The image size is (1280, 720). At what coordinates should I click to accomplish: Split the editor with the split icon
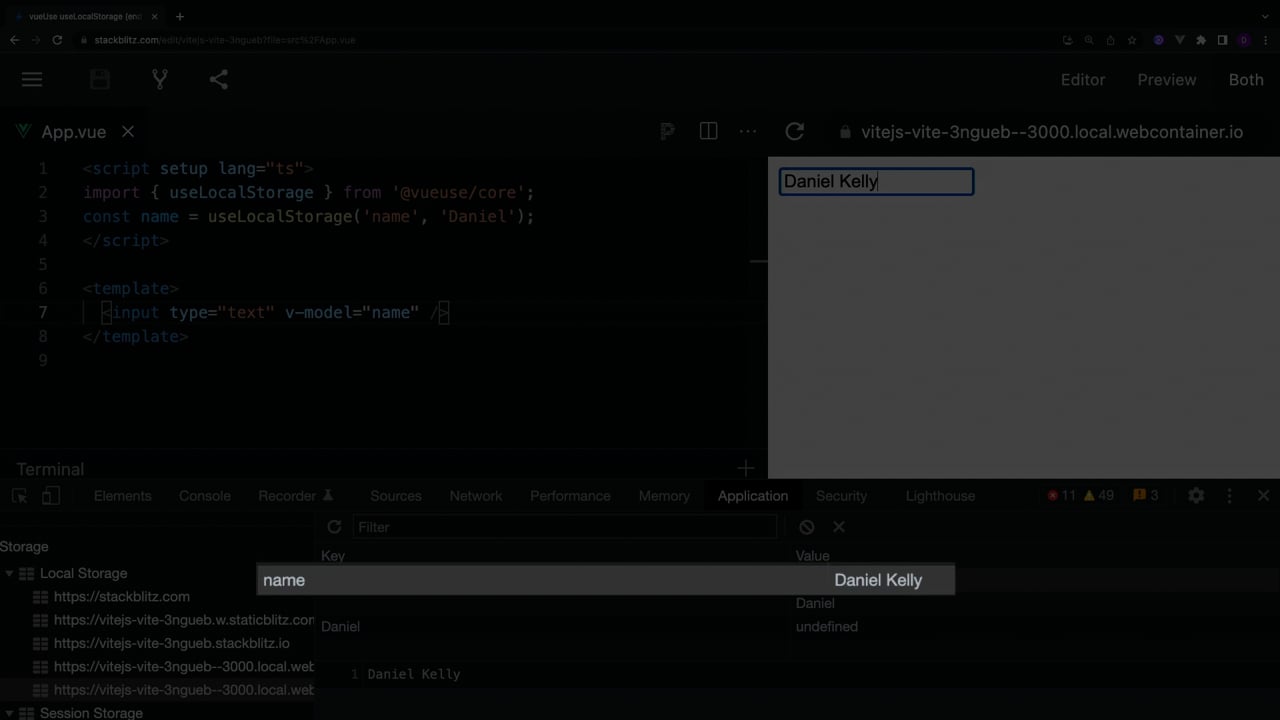coord(708,131)
